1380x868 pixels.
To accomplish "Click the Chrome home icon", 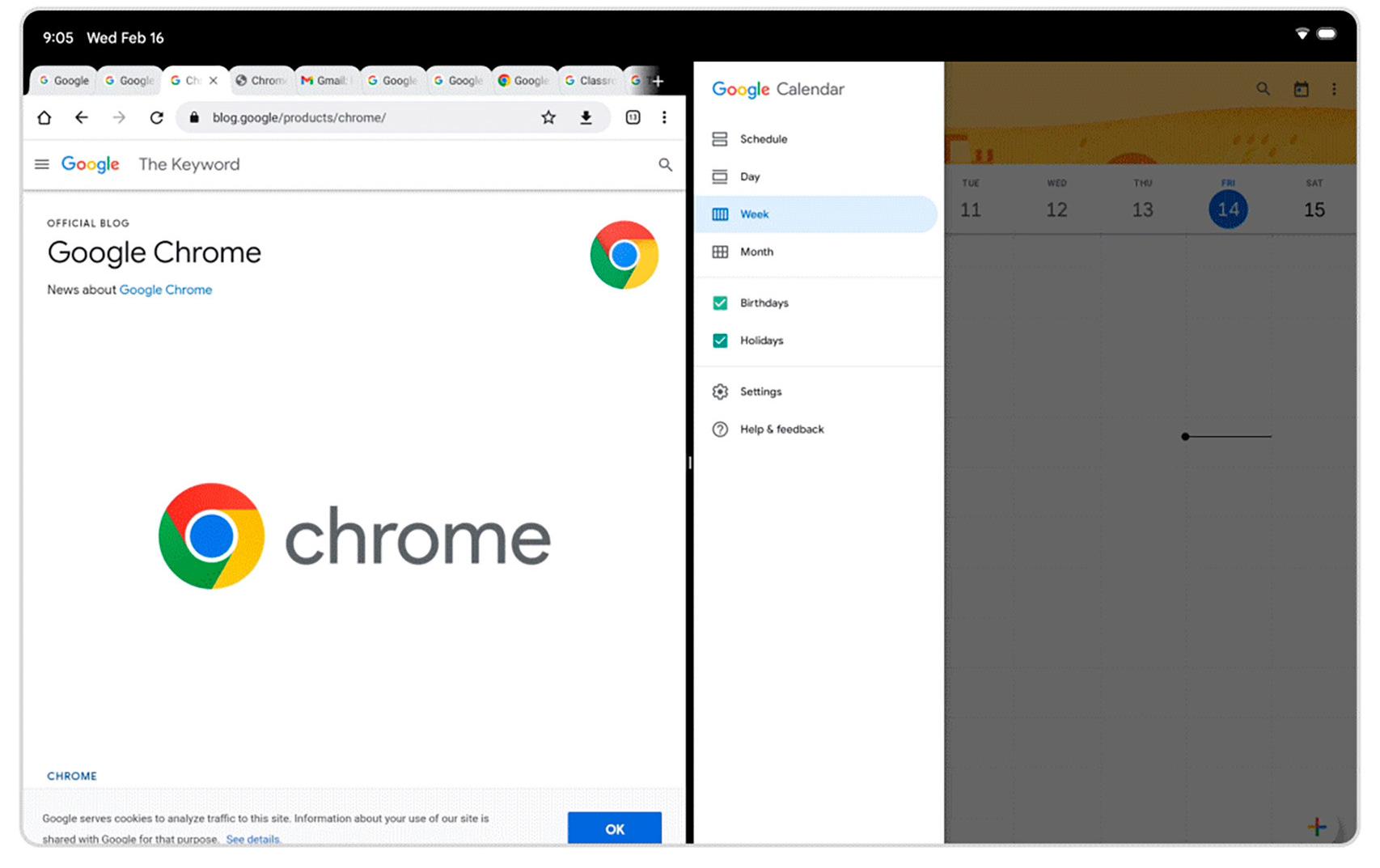I will 44,118.
